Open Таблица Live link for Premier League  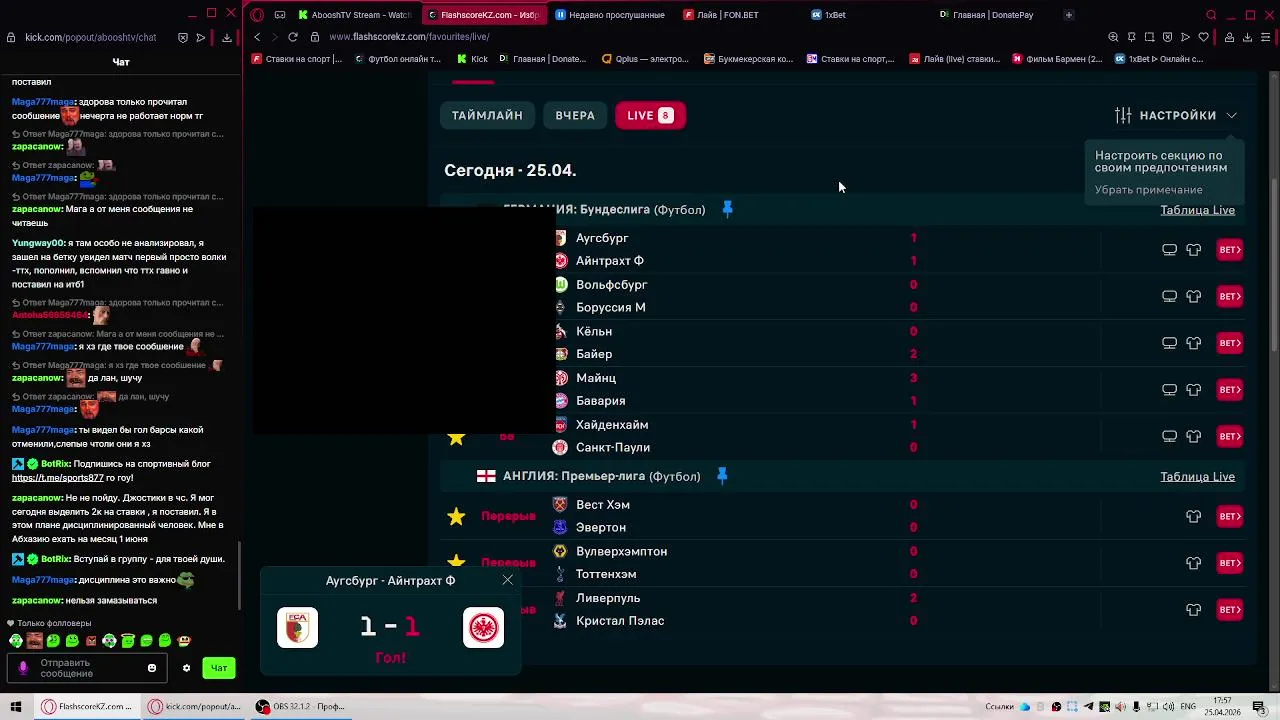coord(1197,477)
